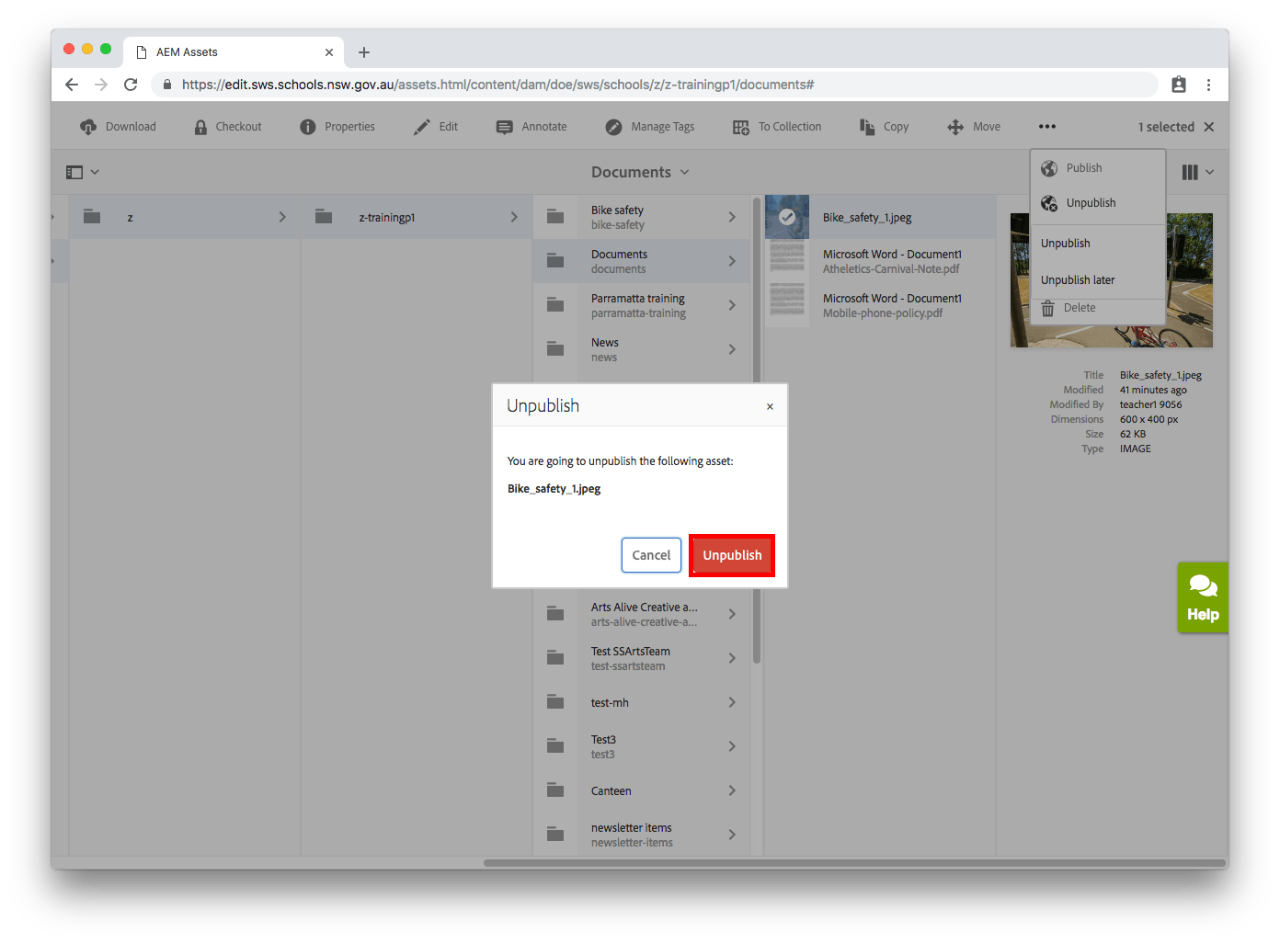Viewport: 1280px width, 943px height.
Task: Click the Move arrows icon
Action: pos(955,127)
